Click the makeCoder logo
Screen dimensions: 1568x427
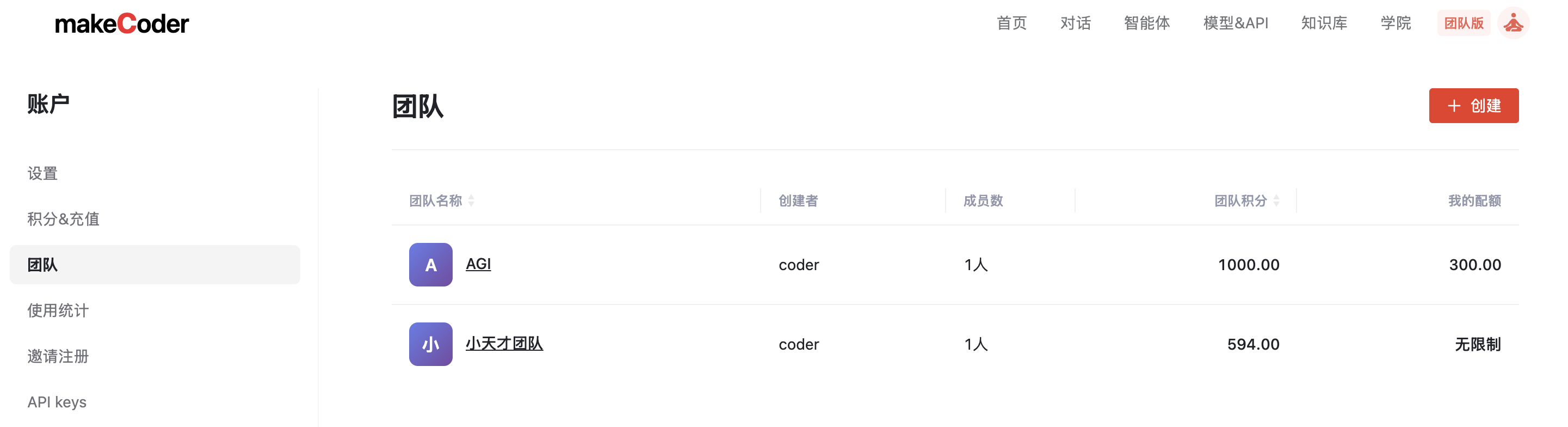122,24
